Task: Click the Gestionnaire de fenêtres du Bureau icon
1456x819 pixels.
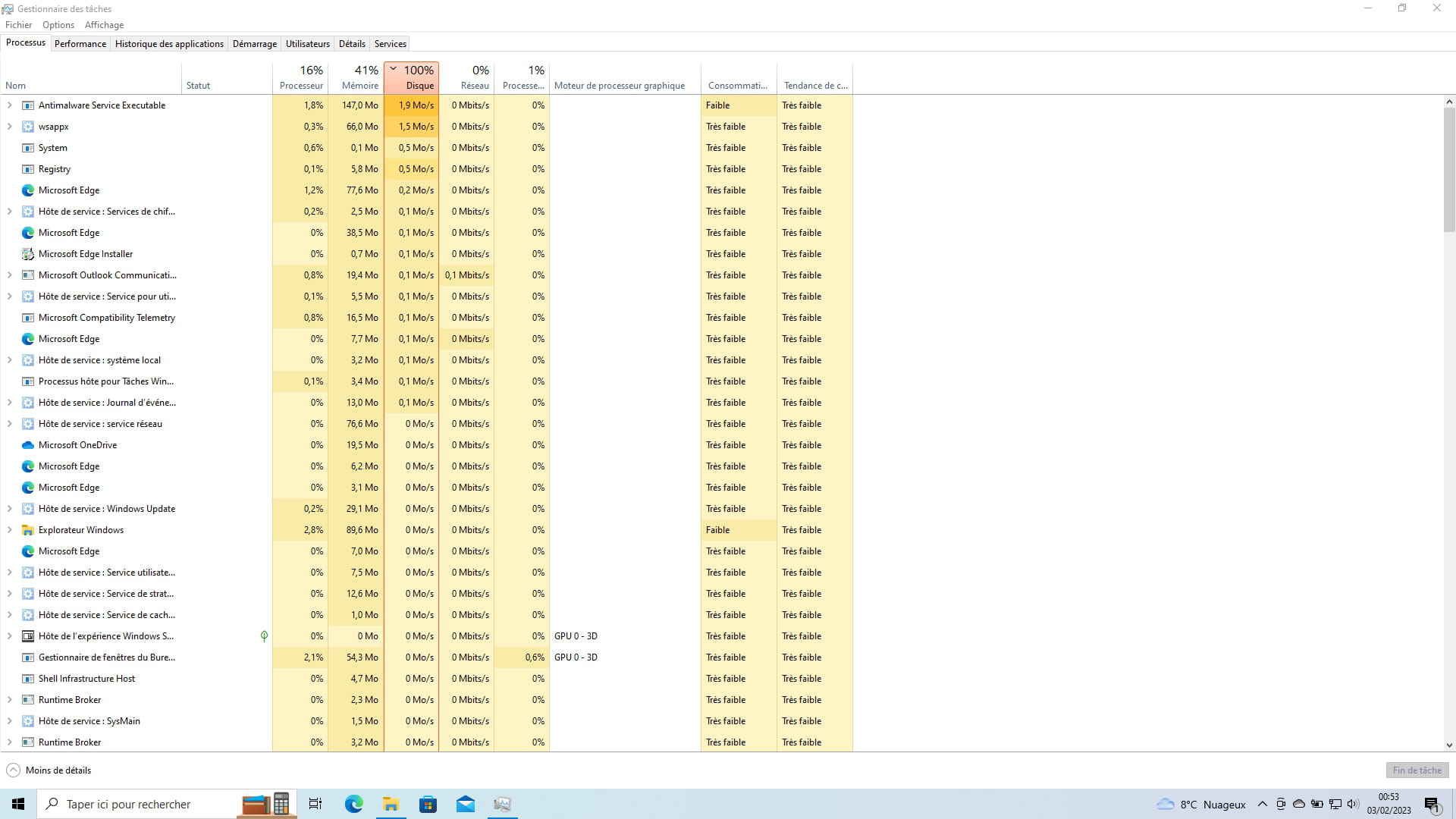Action: coord(28,657)
